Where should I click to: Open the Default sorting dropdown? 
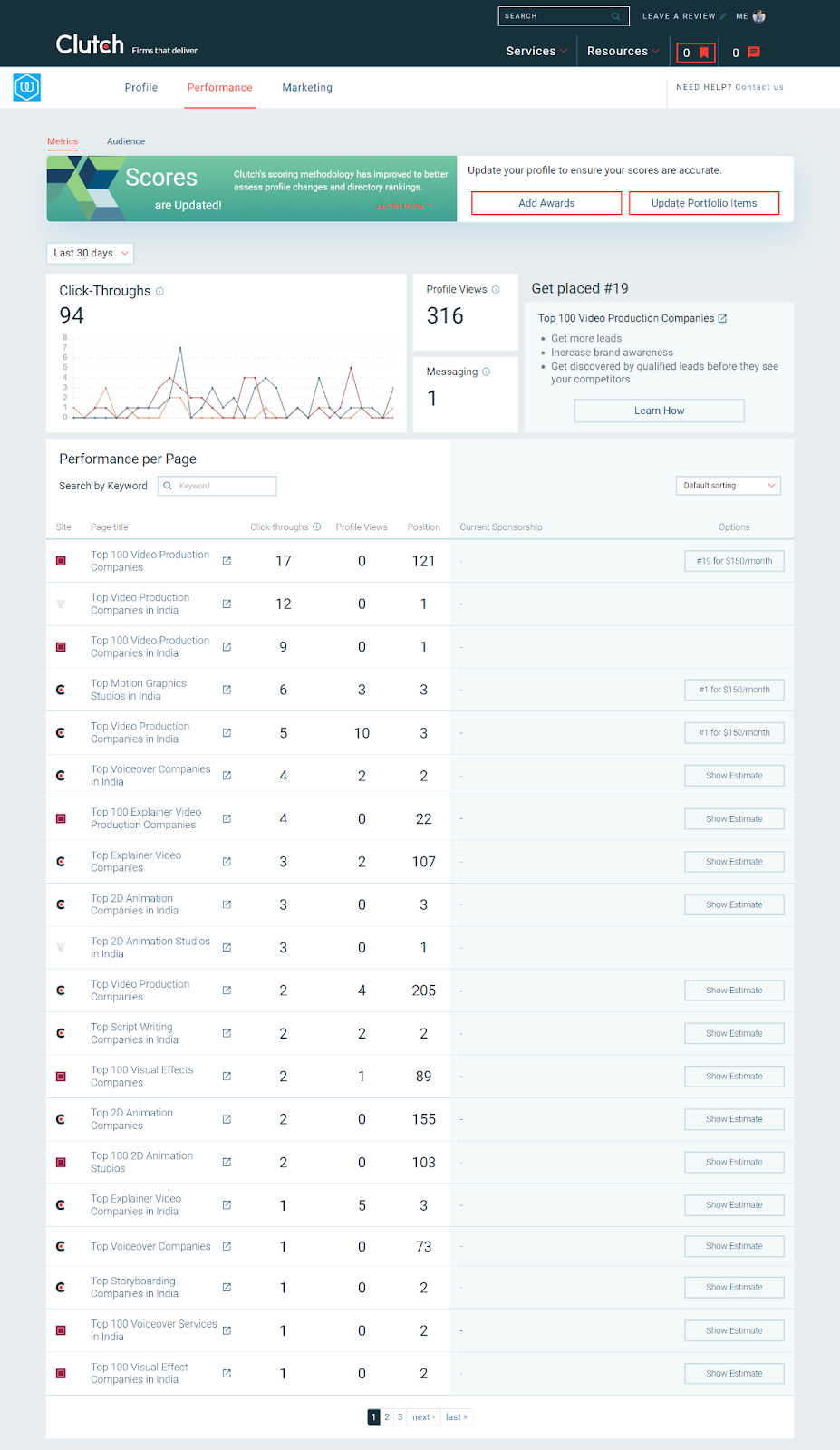tap(728, 486)
